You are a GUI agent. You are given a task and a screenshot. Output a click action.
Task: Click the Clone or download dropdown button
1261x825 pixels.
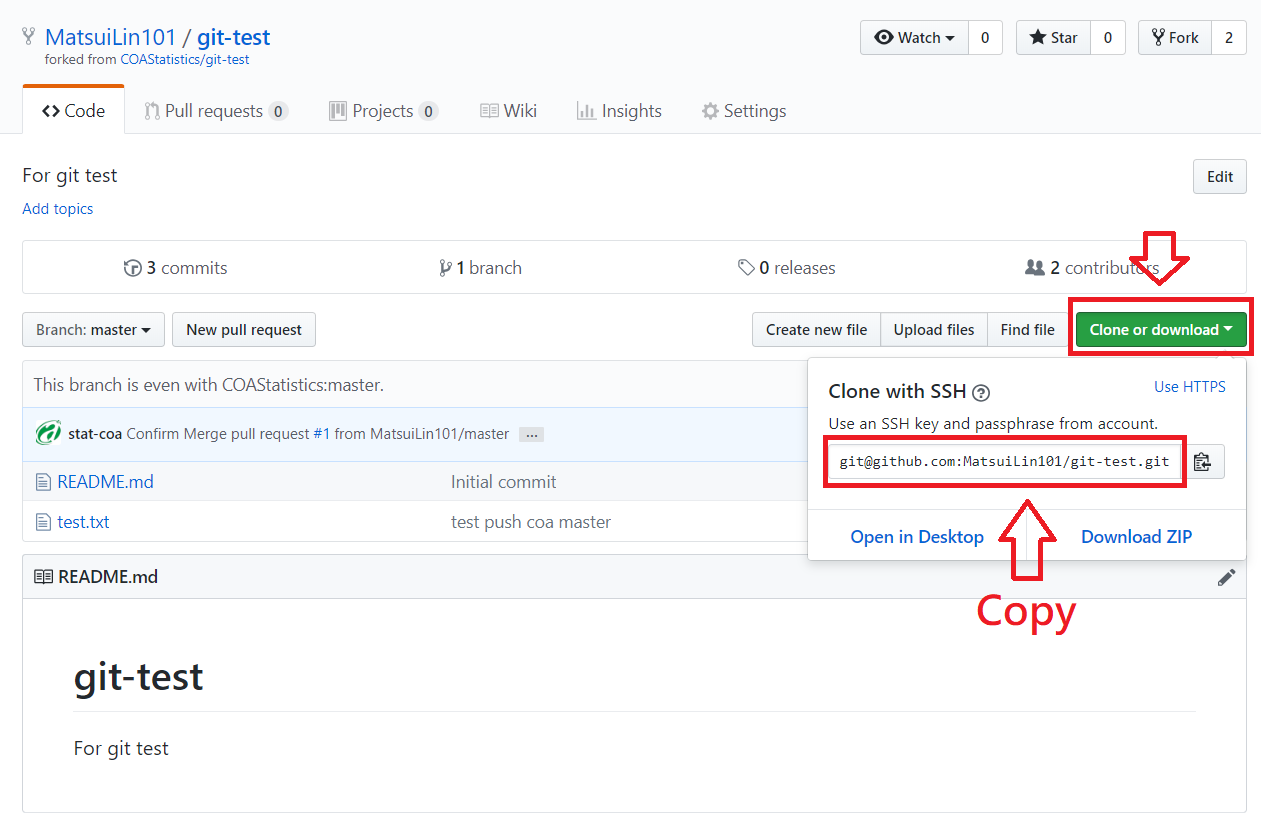coord(1161,330)
